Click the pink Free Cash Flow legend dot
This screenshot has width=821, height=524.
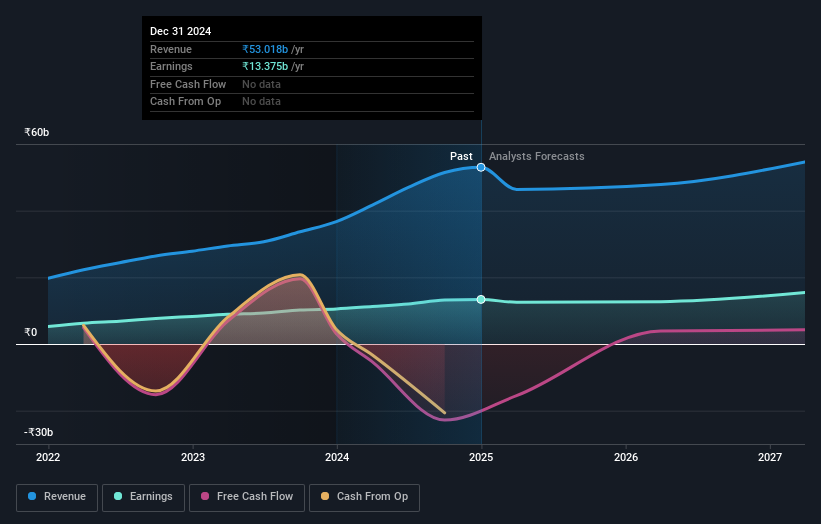coord(205,496)
